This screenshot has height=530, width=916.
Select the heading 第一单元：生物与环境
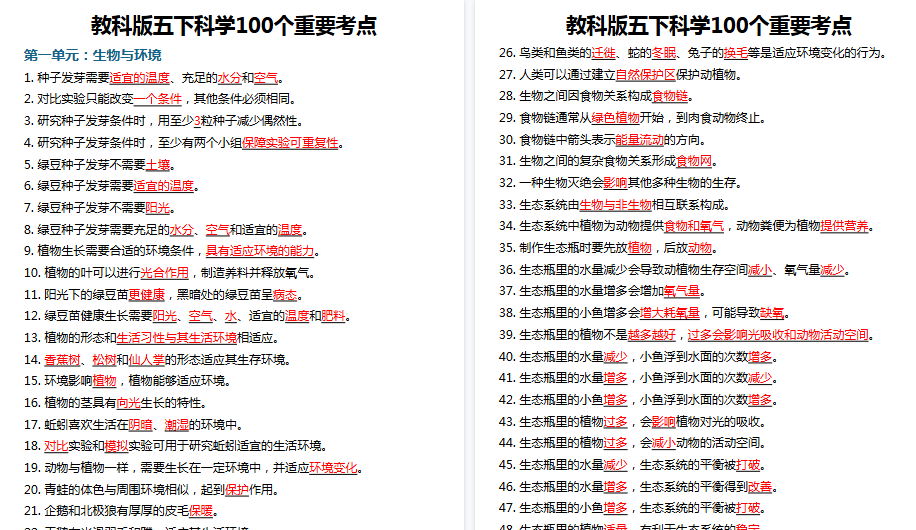point(93,55)
